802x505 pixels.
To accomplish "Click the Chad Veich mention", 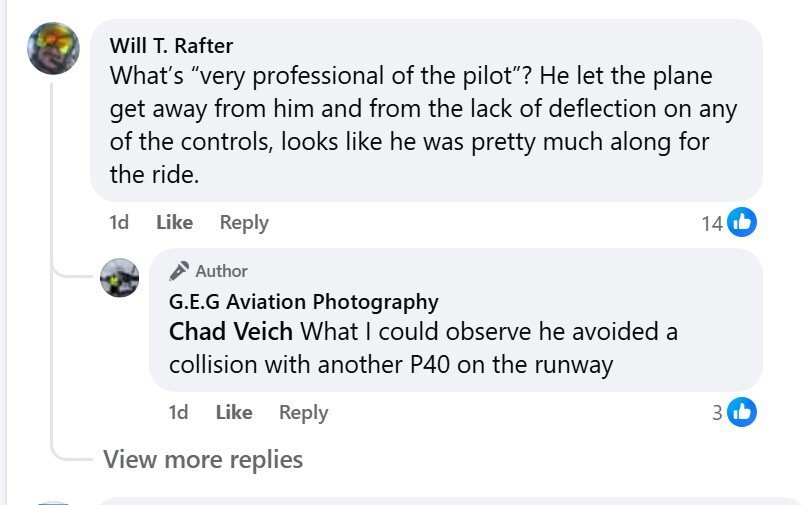I will 231,331.
